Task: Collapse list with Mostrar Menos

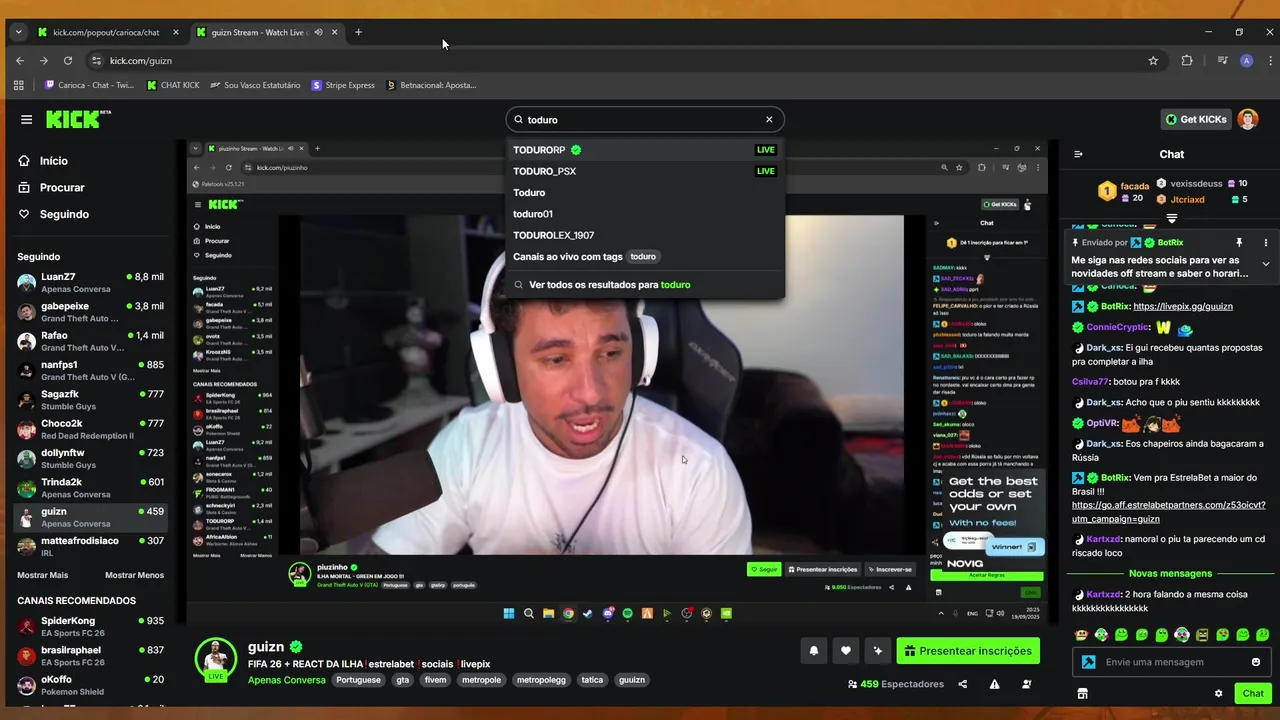Action: (134, 575)
